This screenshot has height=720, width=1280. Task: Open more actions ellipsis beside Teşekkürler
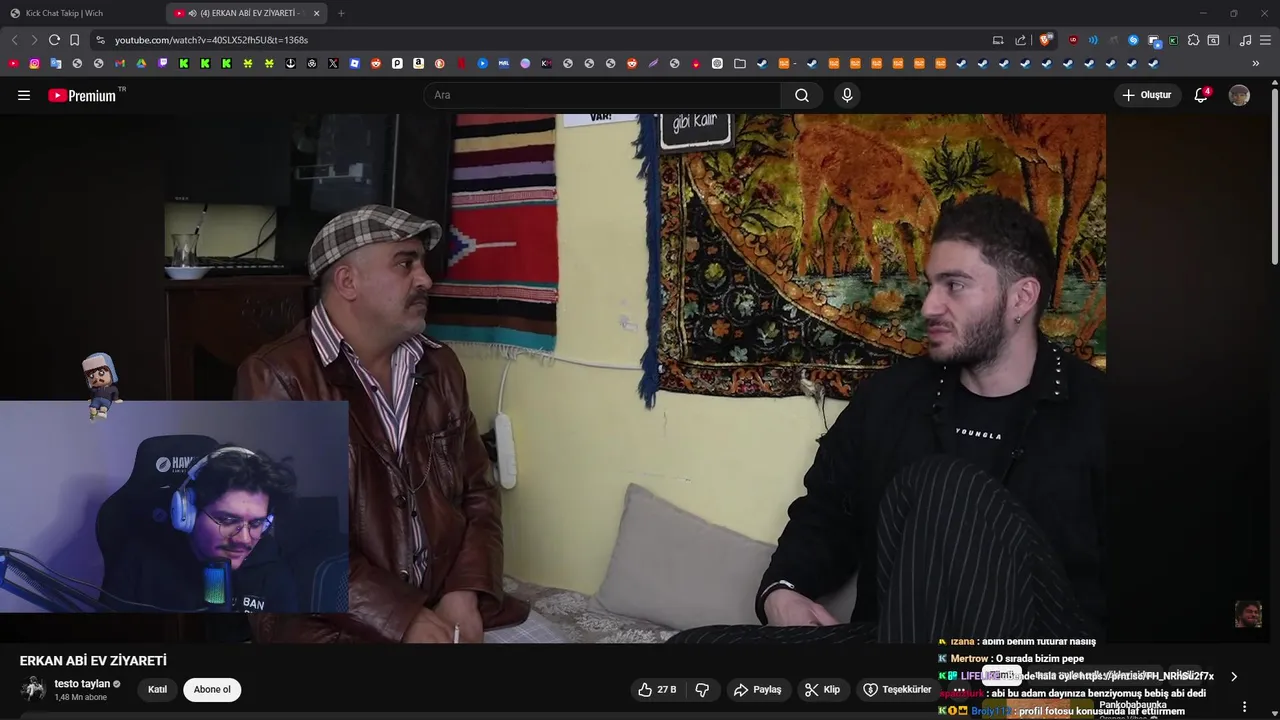pyautogui.click(x=959, y=690)
